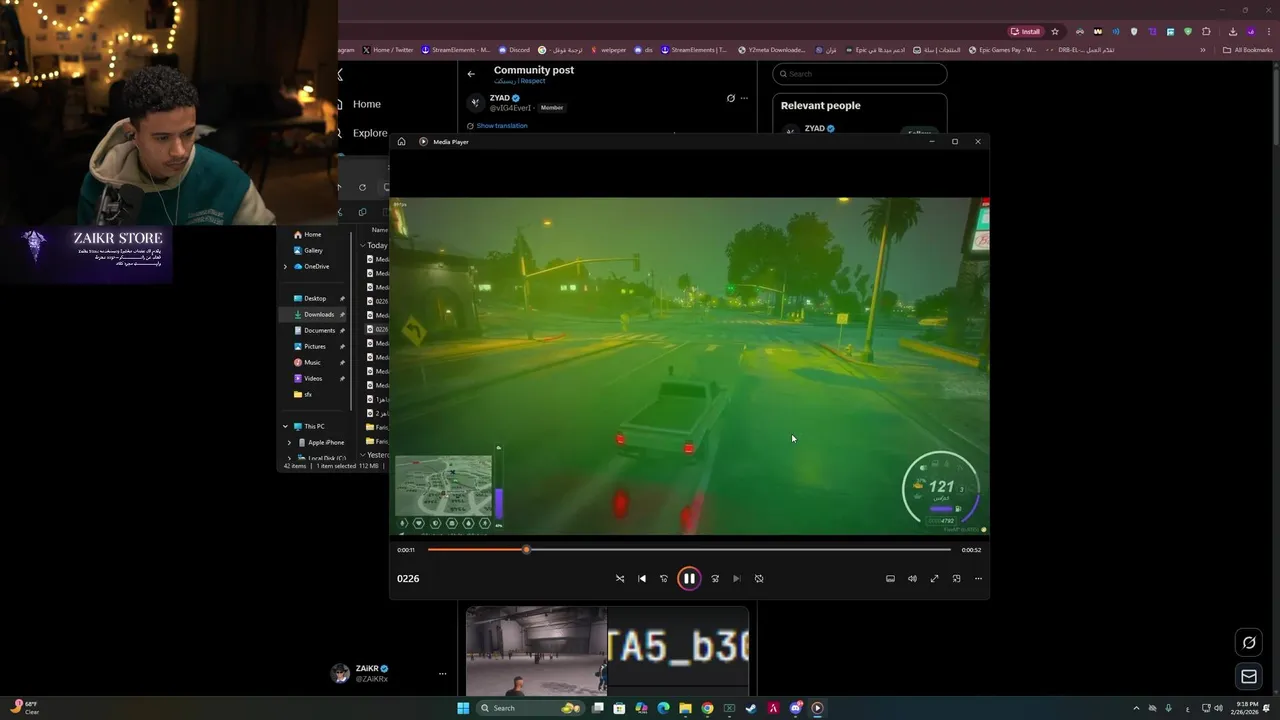Click the Media Player seek bar handle
Viewport: 1280px width, 720px height.
coord(526,549)
